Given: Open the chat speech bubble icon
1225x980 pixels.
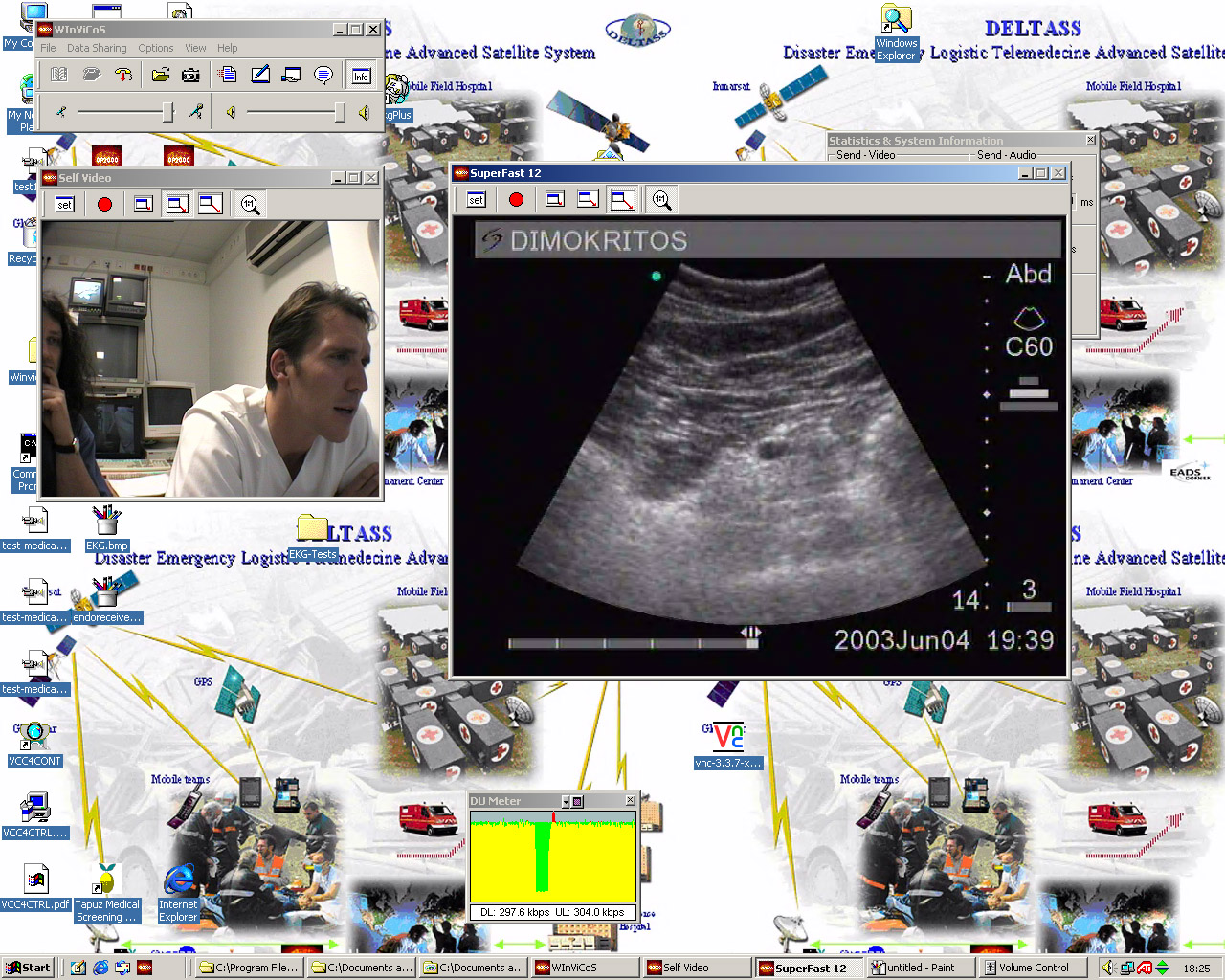Looking at the screenshot, I should tap(323, 75).
